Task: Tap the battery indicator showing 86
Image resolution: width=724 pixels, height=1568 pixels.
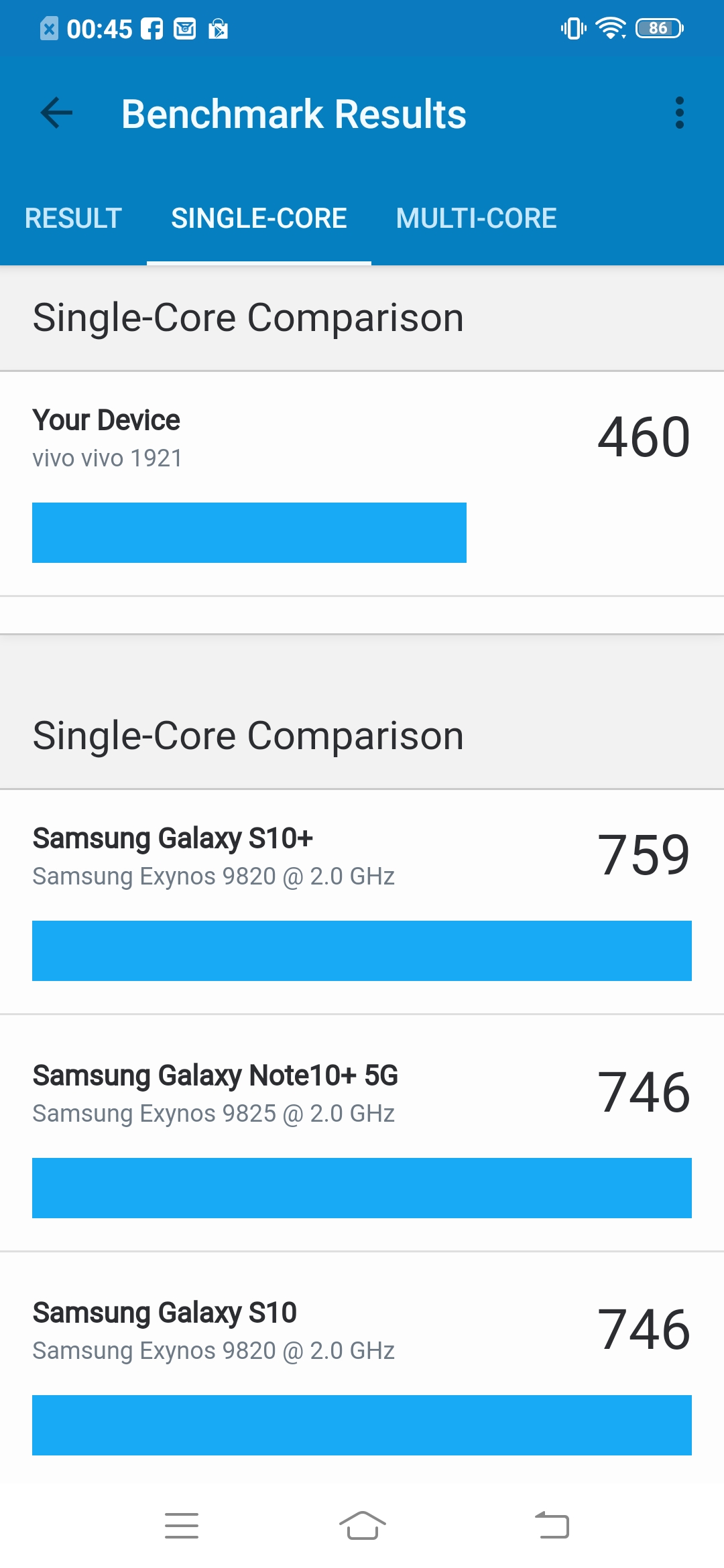Action: click(x=660, y=28)
